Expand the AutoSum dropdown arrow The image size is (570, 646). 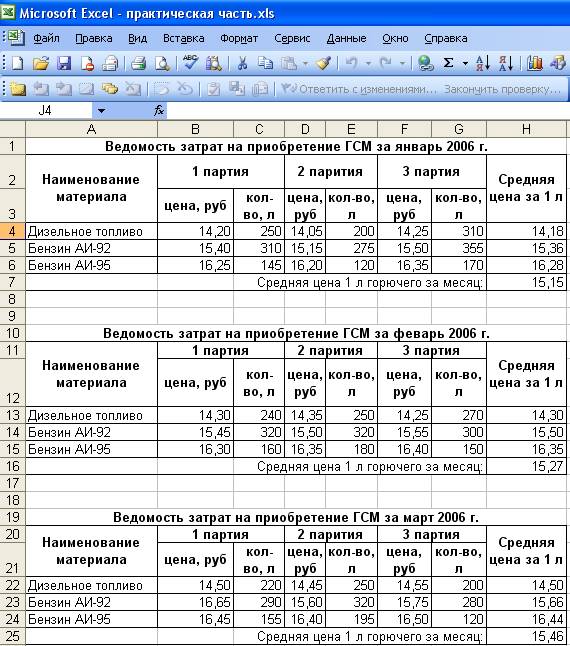pos(465,63)
